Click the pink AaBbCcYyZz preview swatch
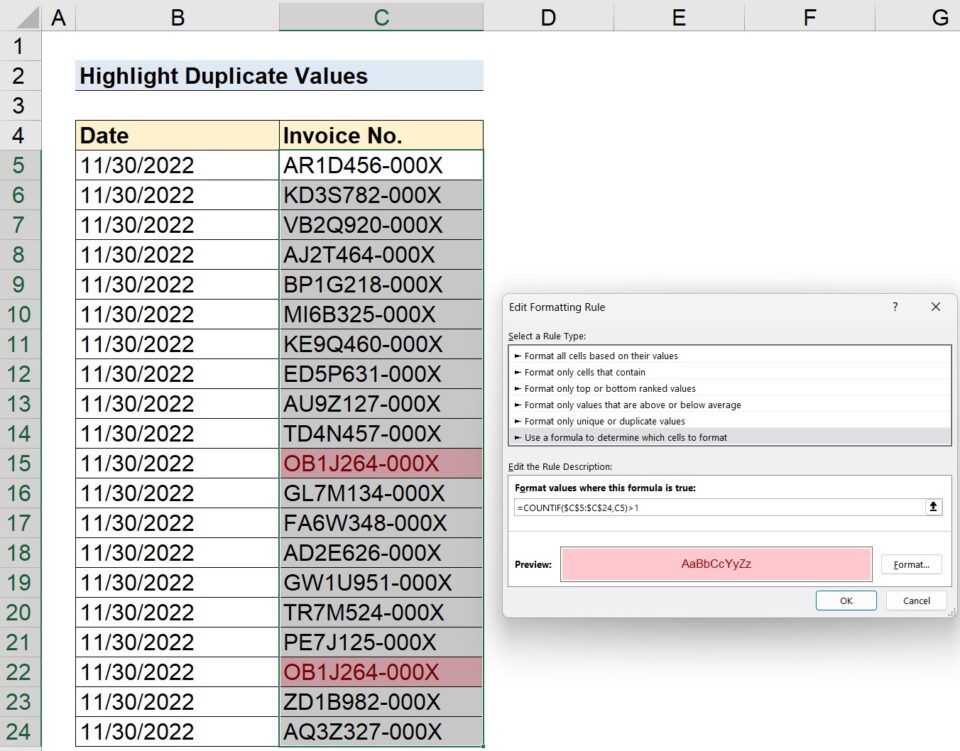This screenshot has width=960, height=751. click(x=714, y=563)
